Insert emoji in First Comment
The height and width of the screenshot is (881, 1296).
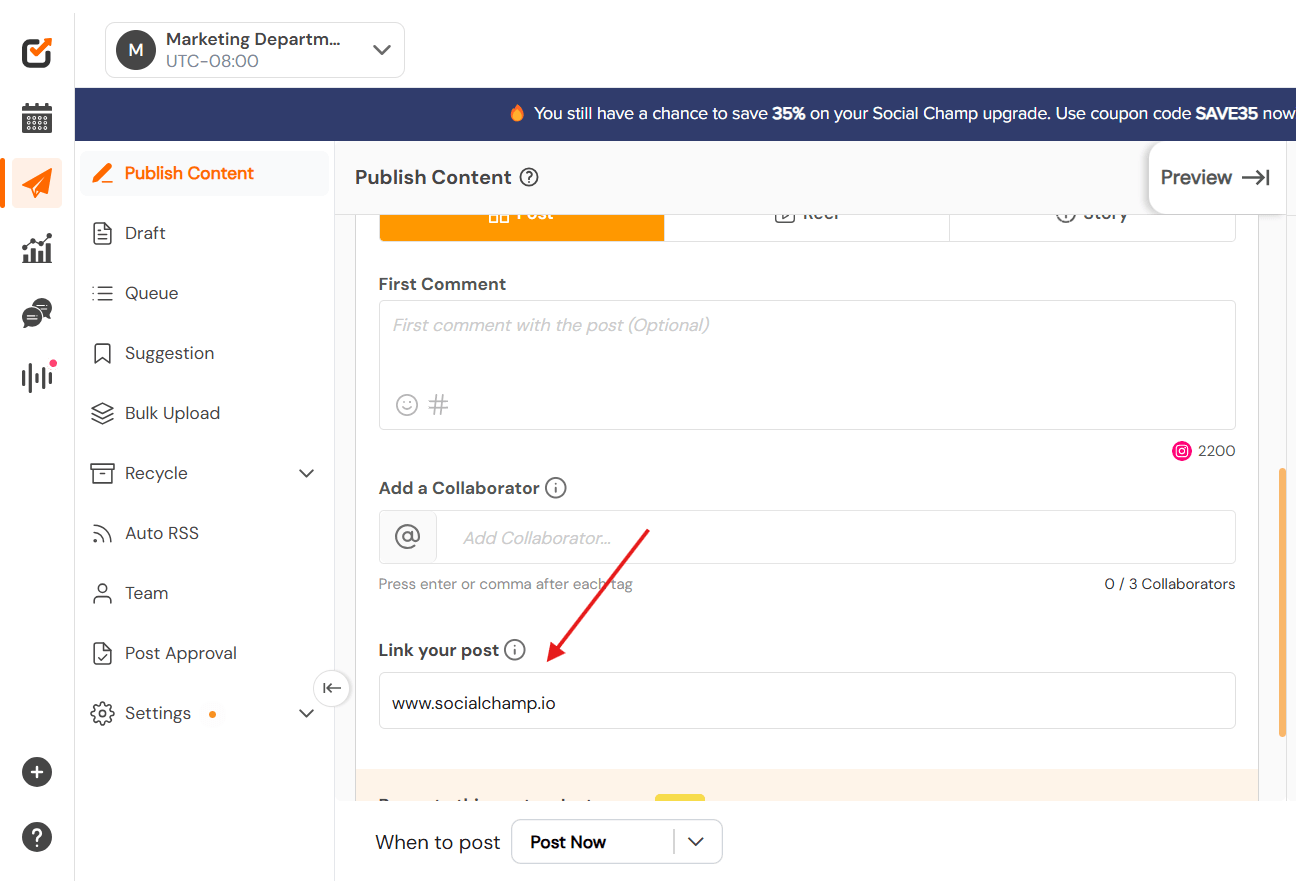click(407, 405)
